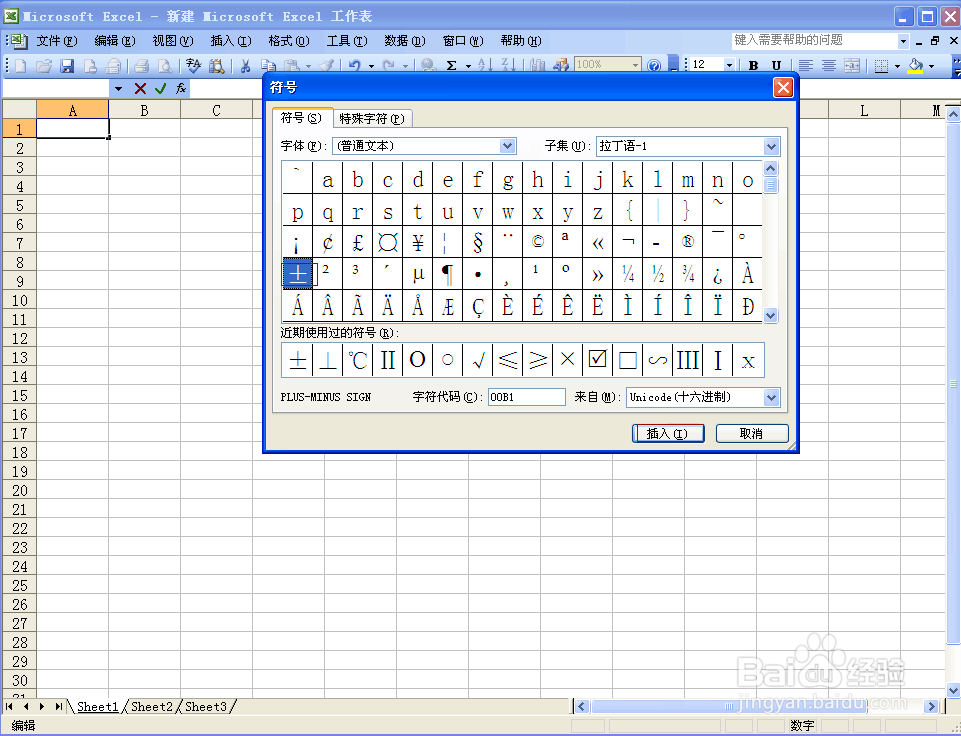Click the Sort Ascending A-Z icon
The width and height of the screenshot is (961, 736).
click(485, 66)
